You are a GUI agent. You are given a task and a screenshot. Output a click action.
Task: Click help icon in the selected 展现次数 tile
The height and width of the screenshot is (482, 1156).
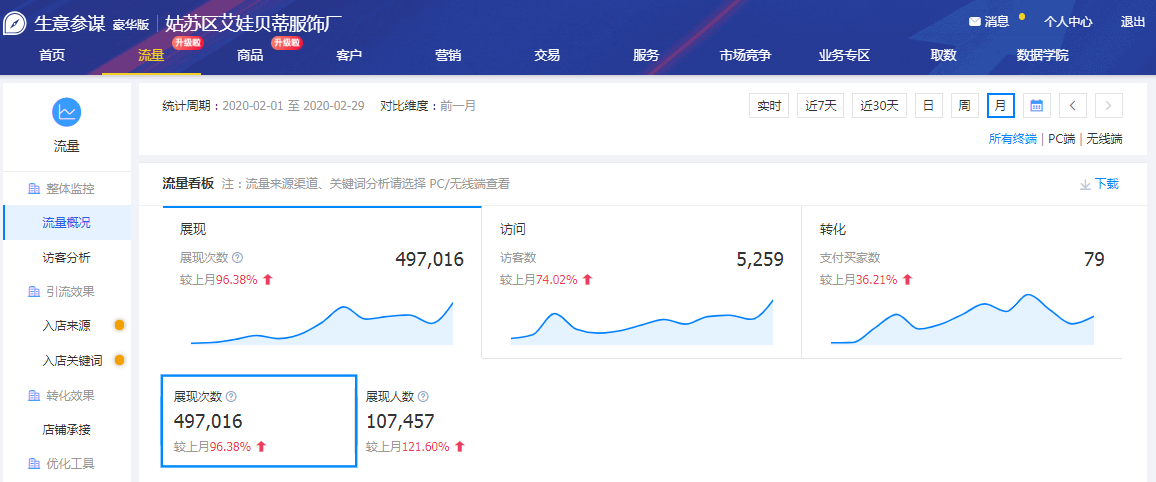pyautogui.click(x=231, y=397)
